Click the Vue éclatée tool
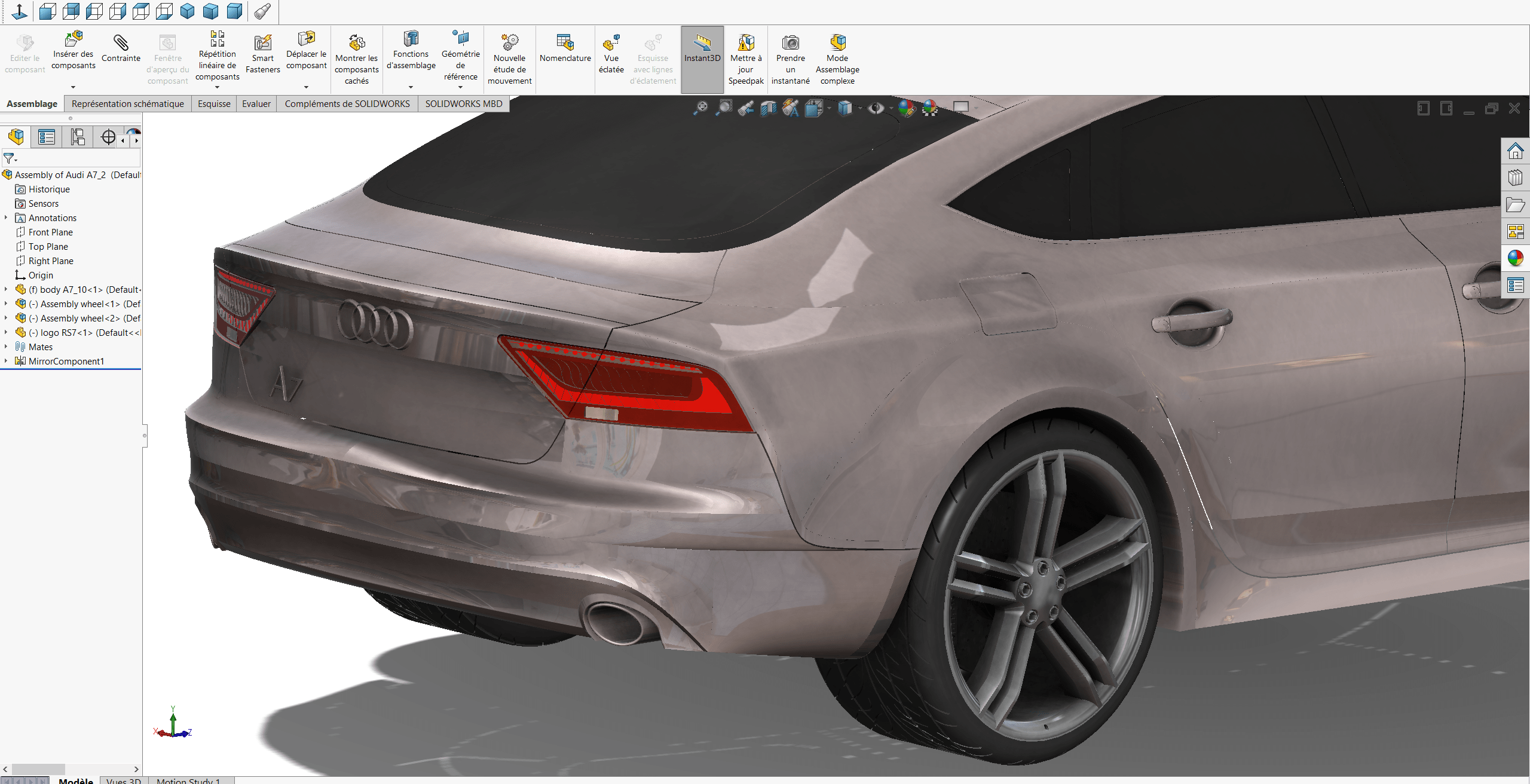 click(x=611, y=54)
